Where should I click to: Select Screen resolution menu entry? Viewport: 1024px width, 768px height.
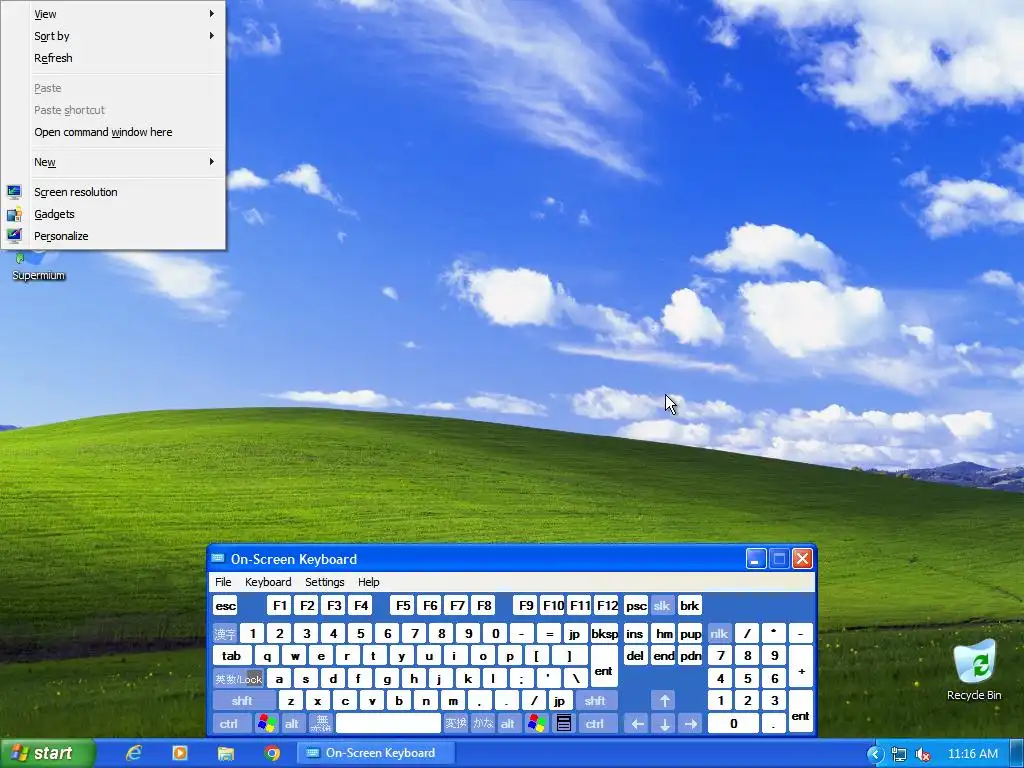coord(114,192)
